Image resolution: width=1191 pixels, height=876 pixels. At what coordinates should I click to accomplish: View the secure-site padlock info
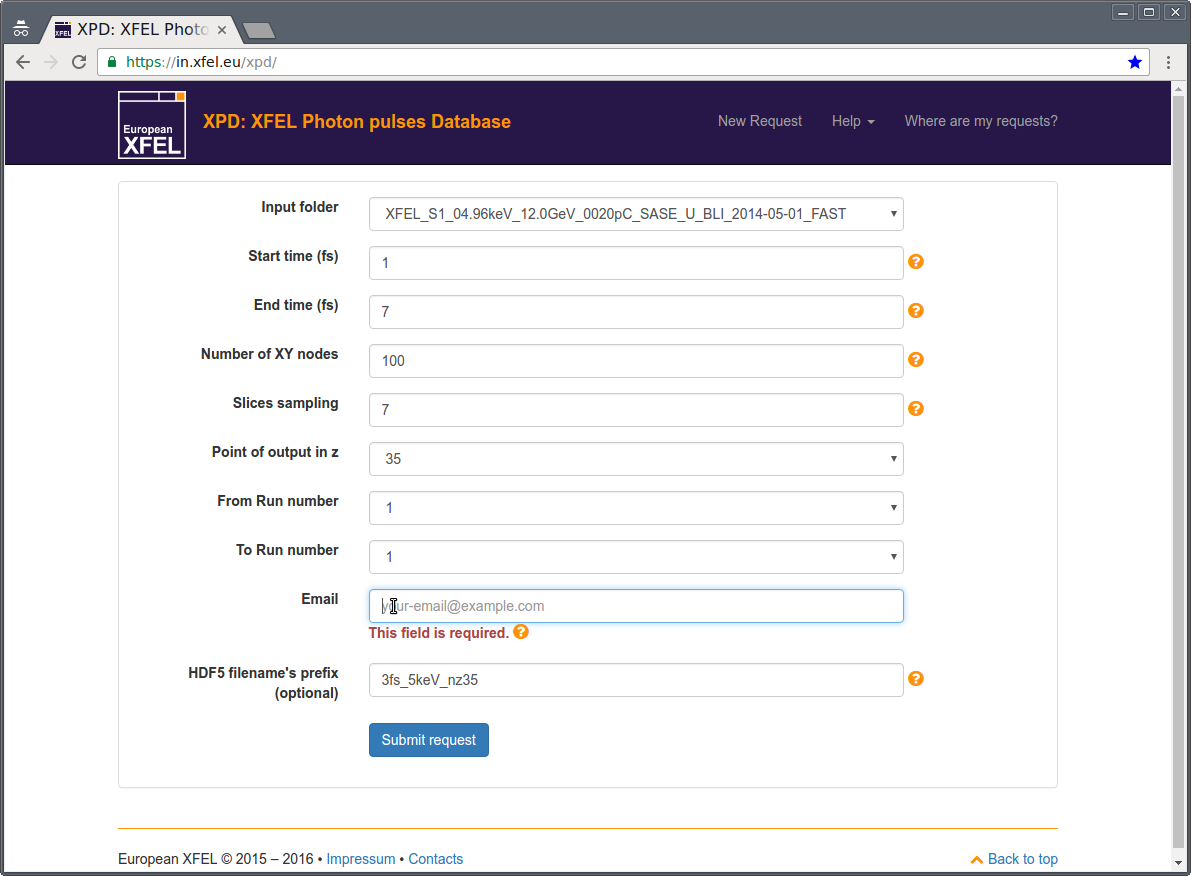[x=112, y=62]
